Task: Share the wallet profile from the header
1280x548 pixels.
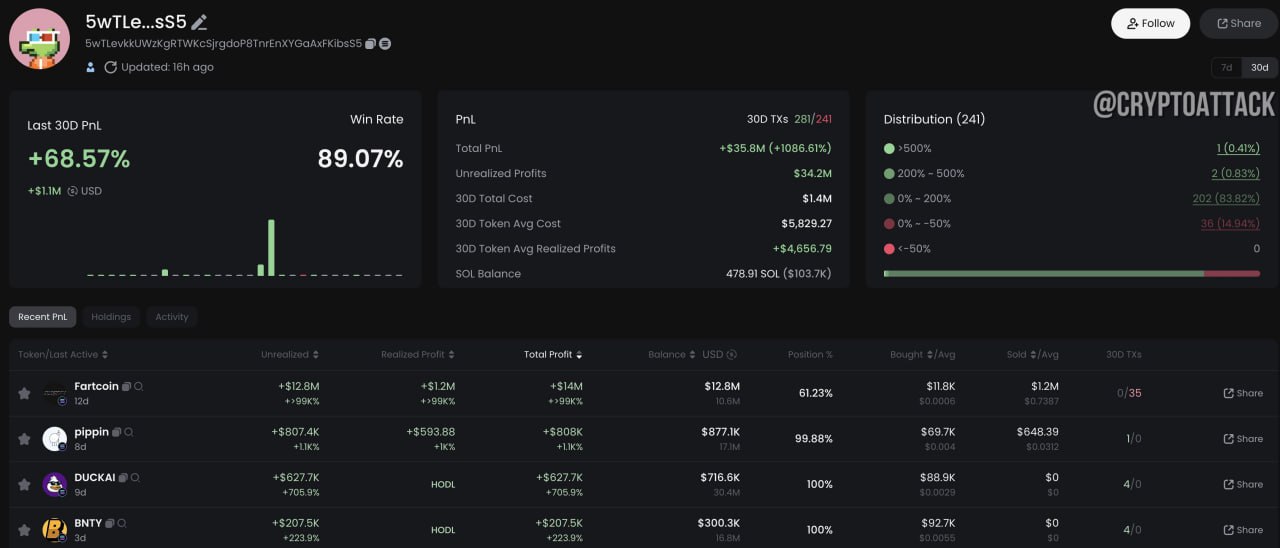Action: [x=1238, y=24]
